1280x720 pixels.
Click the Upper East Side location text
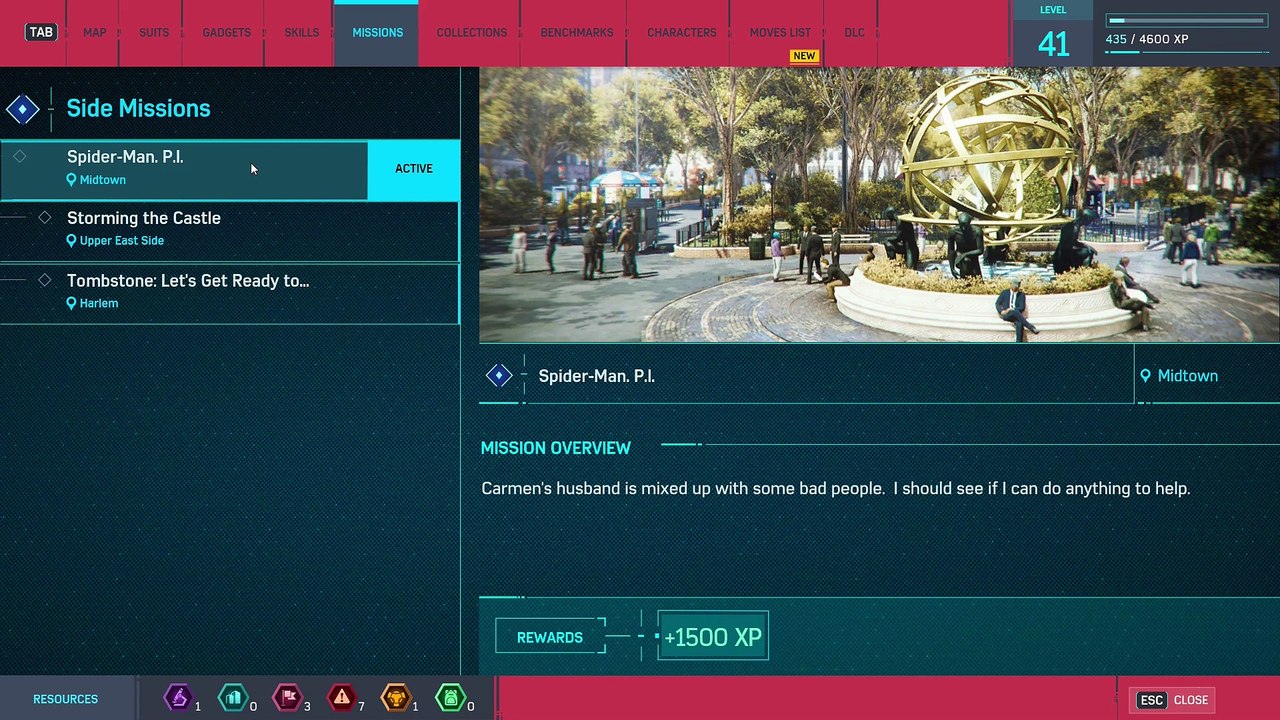[x=121, y=241]
